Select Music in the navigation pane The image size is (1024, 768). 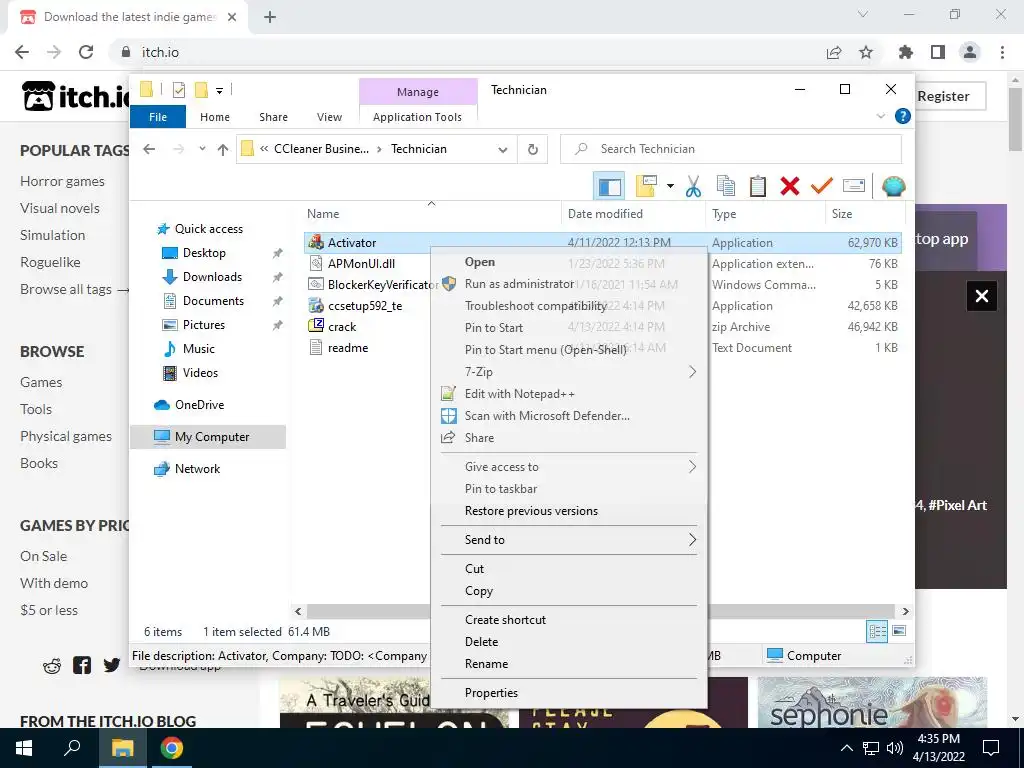click(199, 349)
